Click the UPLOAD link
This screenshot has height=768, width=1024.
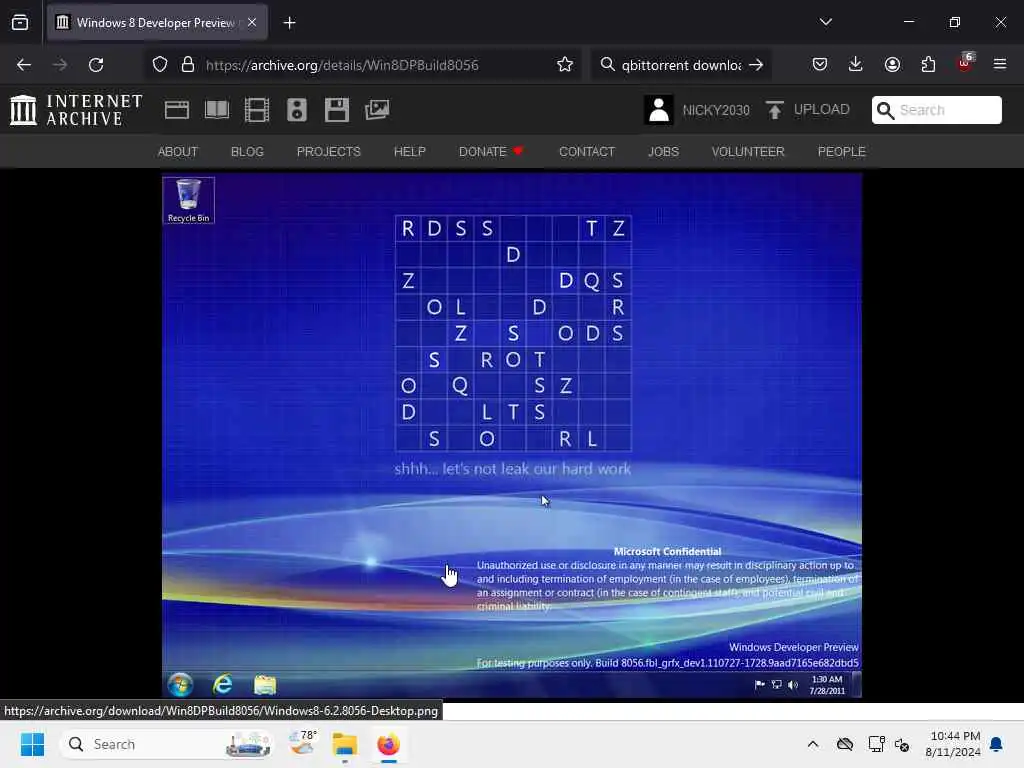point(822,109)
